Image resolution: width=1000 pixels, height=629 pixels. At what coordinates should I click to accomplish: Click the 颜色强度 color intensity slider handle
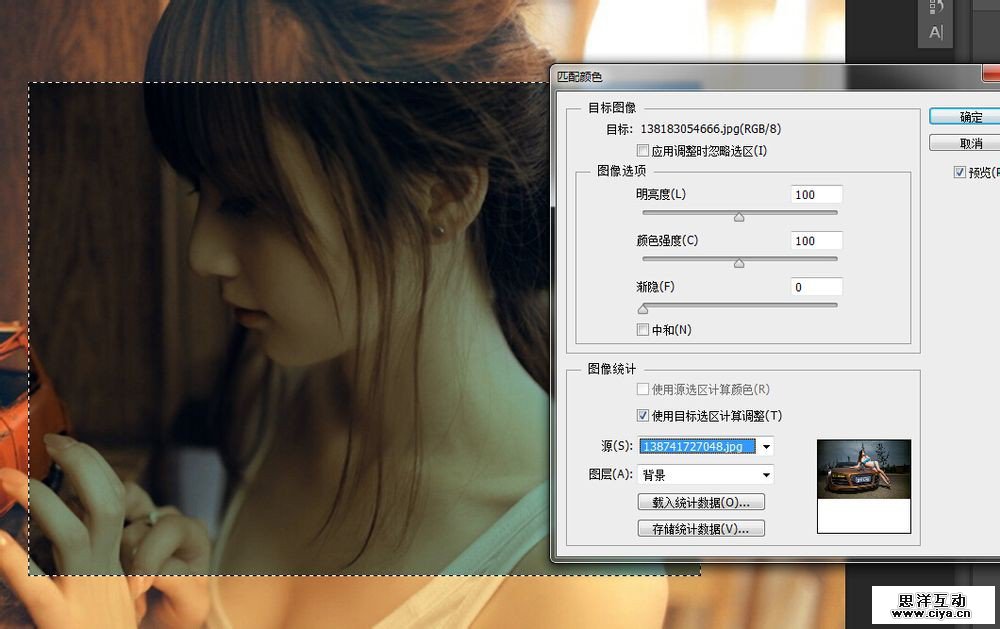(x=739, y=263)
